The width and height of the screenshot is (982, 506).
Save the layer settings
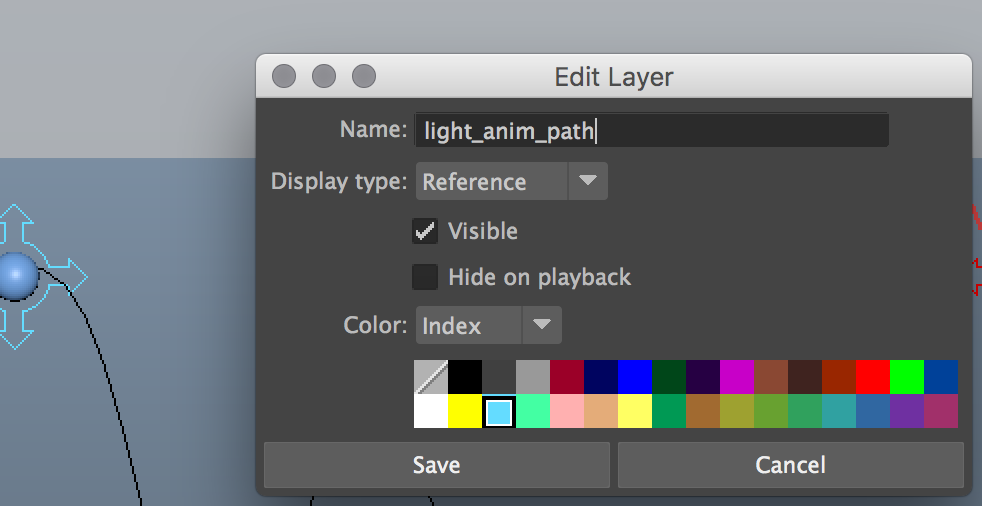click(x=437, y=465)
